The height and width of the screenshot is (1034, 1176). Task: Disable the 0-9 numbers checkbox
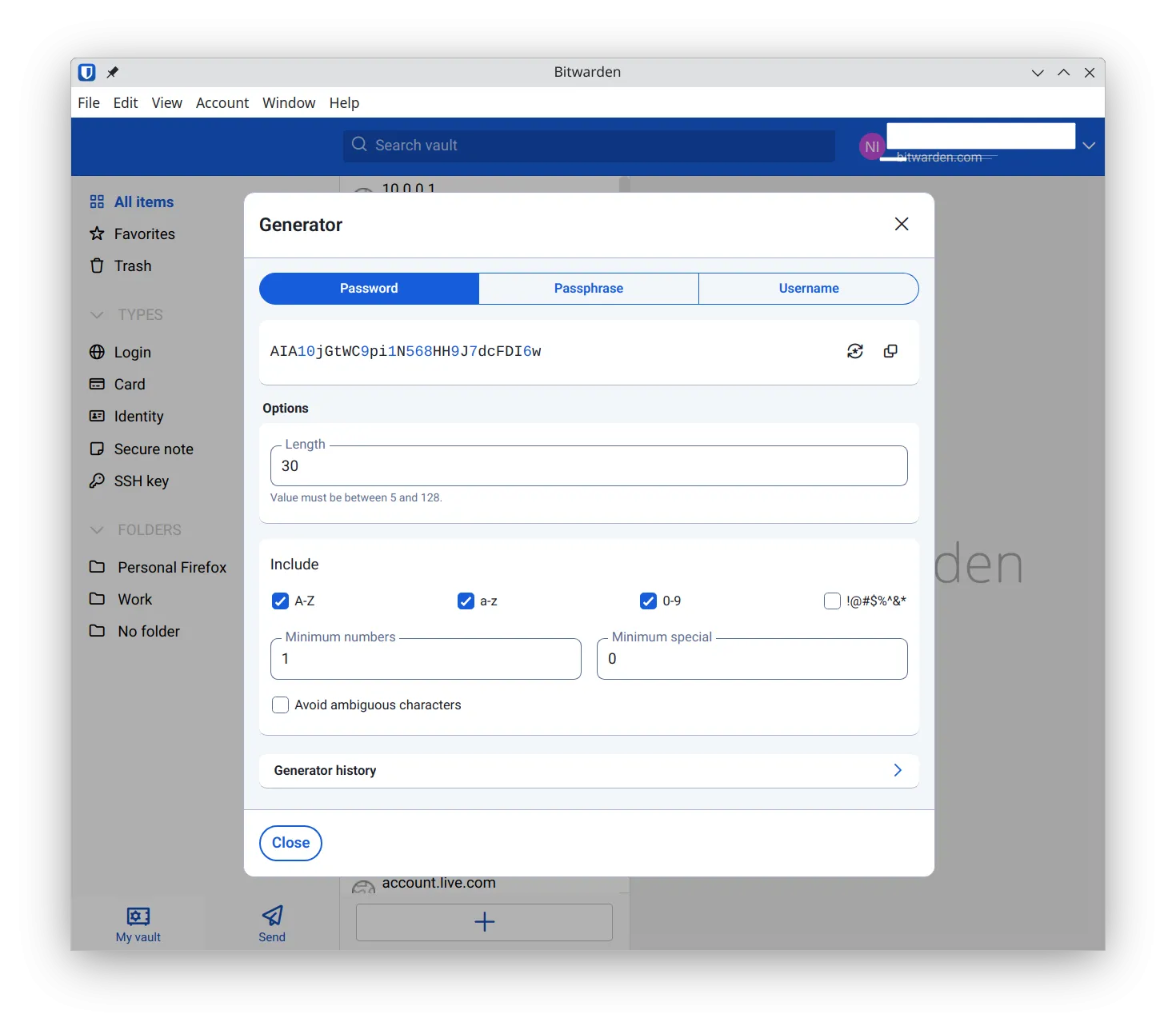click(x=648, y=601)
